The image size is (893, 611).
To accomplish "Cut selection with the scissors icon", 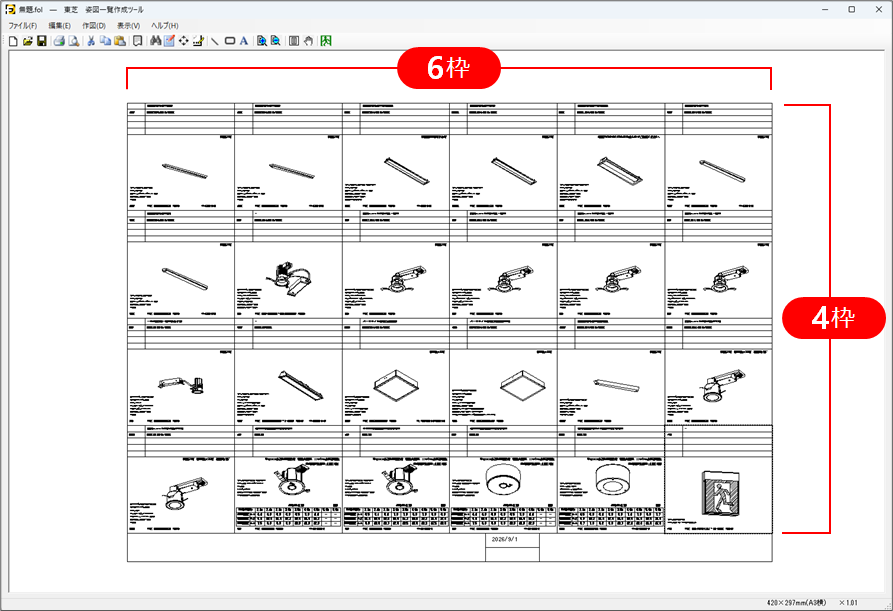I will tap(91, 41).
